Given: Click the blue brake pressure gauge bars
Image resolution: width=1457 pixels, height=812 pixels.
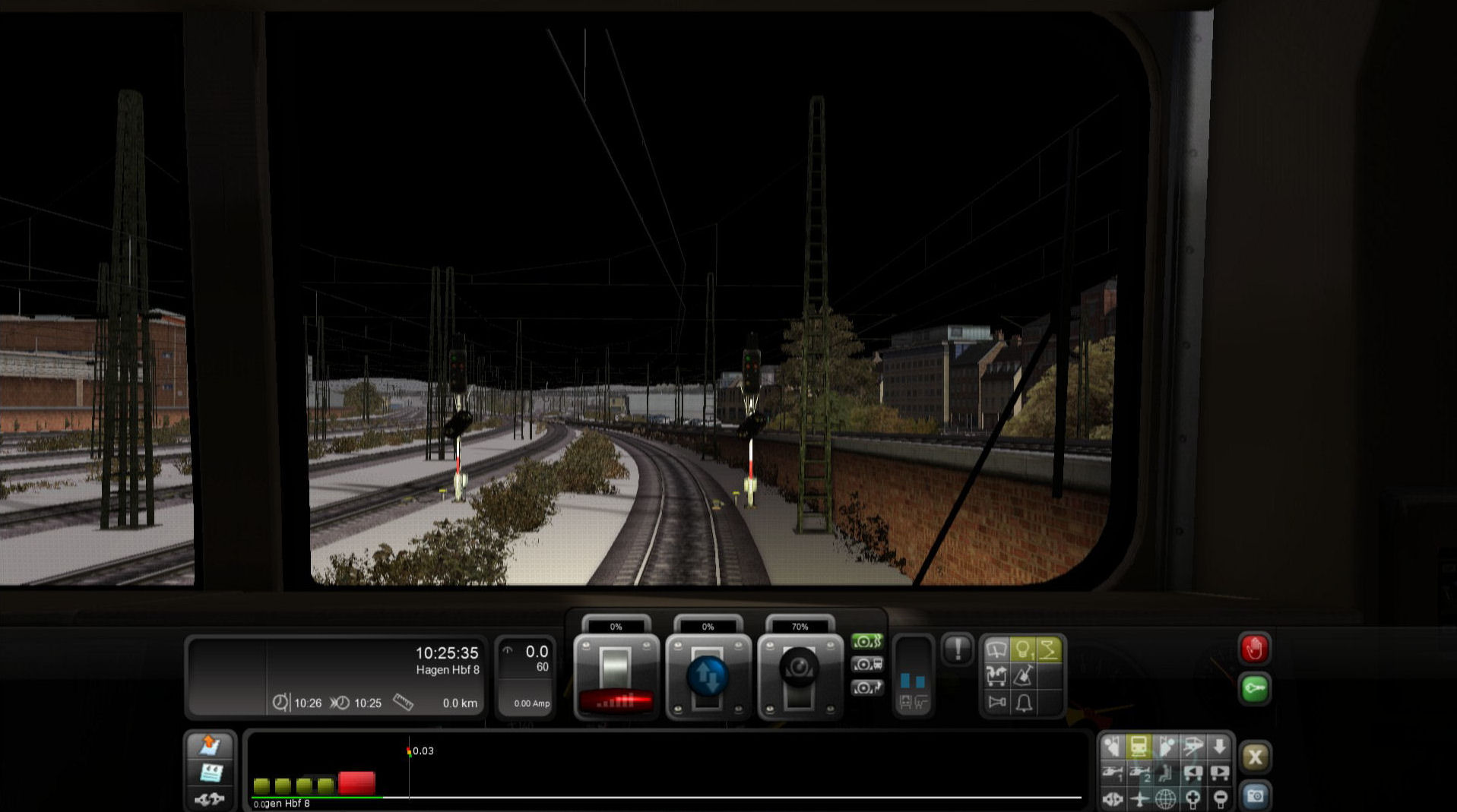Looking at the screenshot, I should (x=912, y=680).
